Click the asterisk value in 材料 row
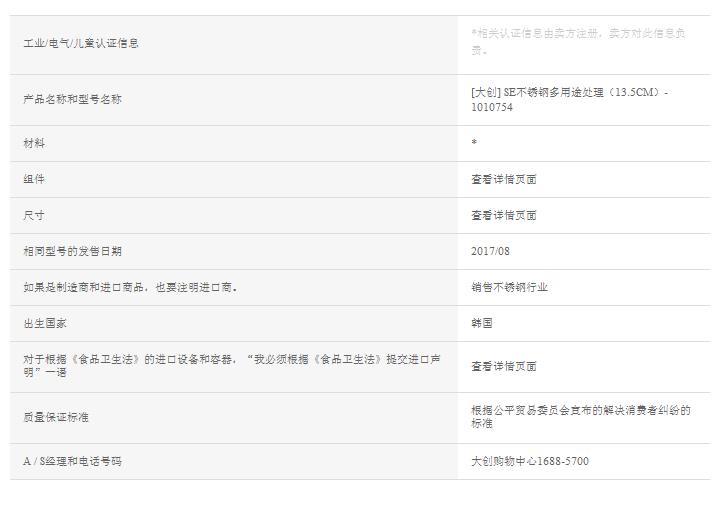Screen dimensions: 721x514 474,143
